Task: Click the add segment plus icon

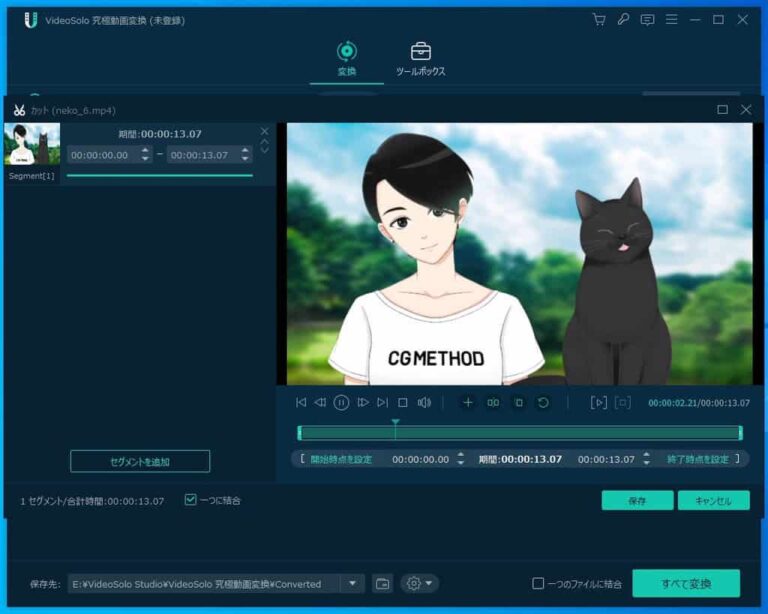Action: (x=467, y=403)
